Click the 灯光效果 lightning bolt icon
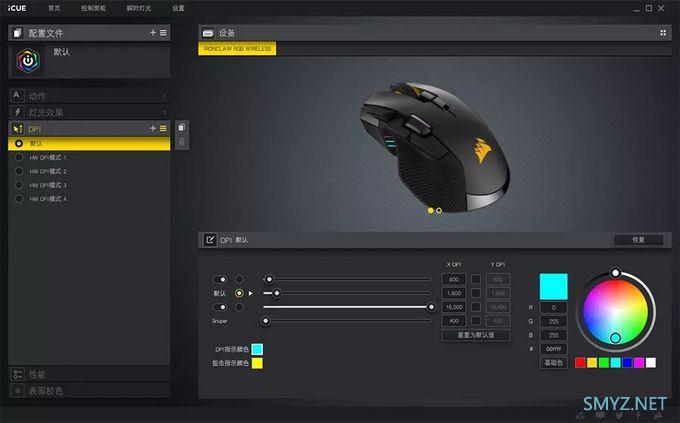The width and height of the screenshot is (680, 423). pos(17,112)
